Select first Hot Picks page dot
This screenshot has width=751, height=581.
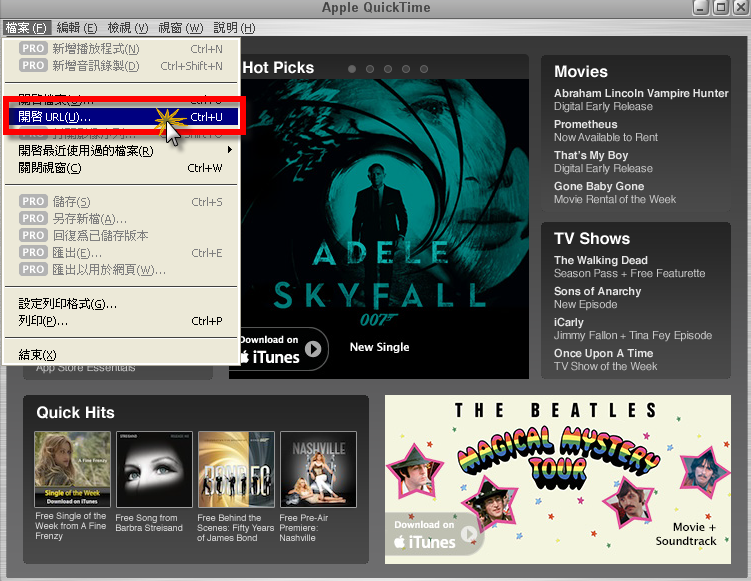pyautogui.click(x=352, y=69)
